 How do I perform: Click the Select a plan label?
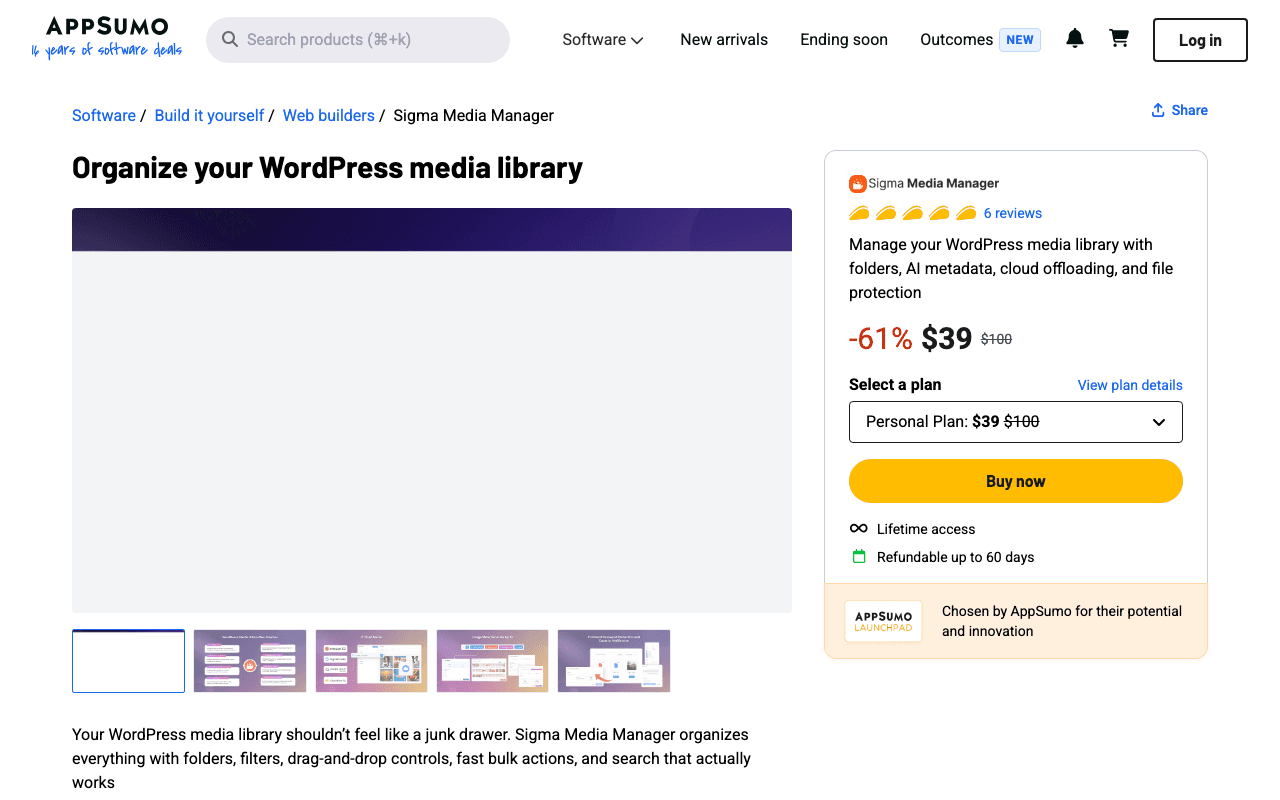tap(895, 385)
